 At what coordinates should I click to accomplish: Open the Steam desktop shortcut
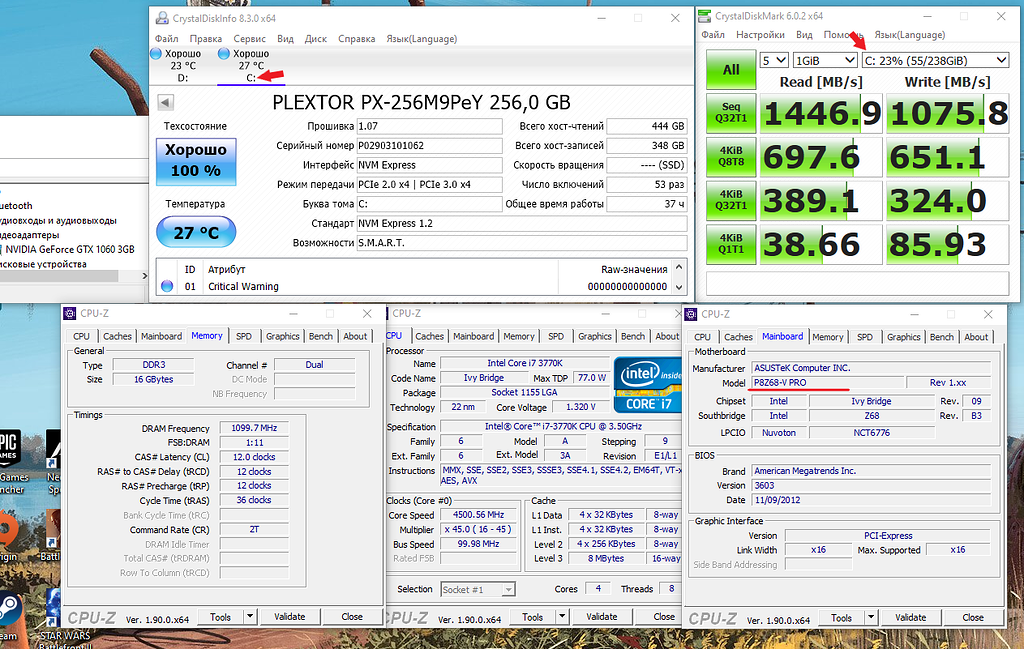pyautogui.click(x=9, y=614)
